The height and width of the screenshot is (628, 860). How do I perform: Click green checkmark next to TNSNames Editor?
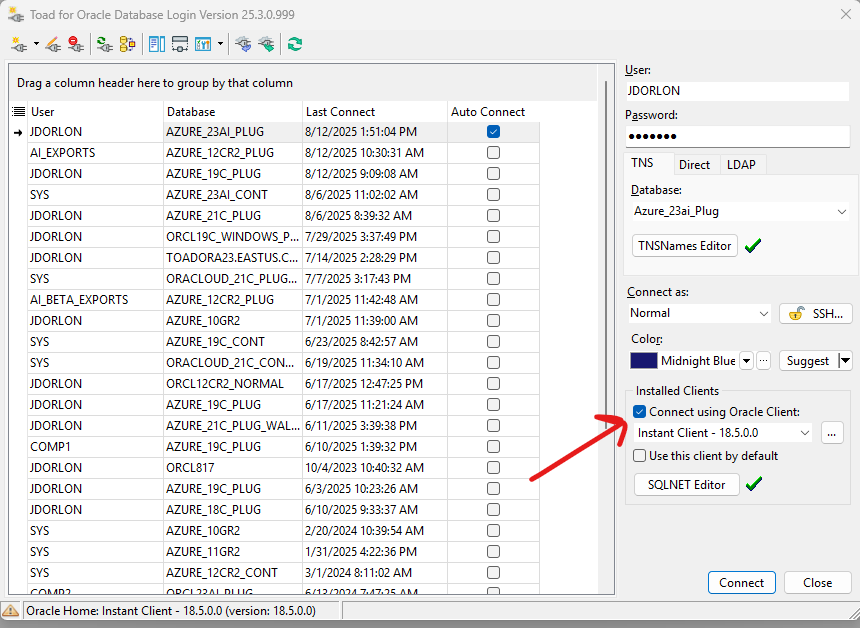click(753, 246)
